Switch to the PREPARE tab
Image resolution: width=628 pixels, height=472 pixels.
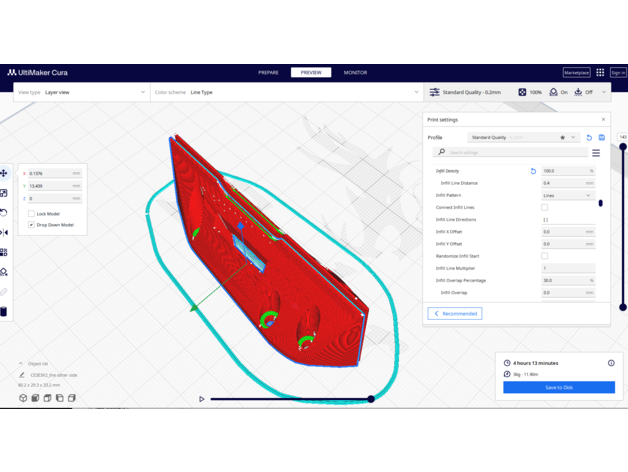tap(268, 73)
